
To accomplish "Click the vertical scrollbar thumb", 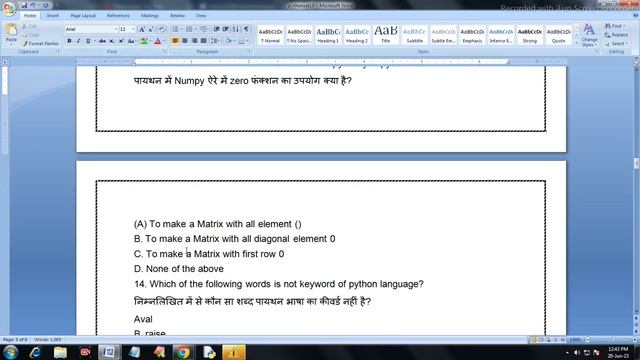I will click(x=636, y=163).
